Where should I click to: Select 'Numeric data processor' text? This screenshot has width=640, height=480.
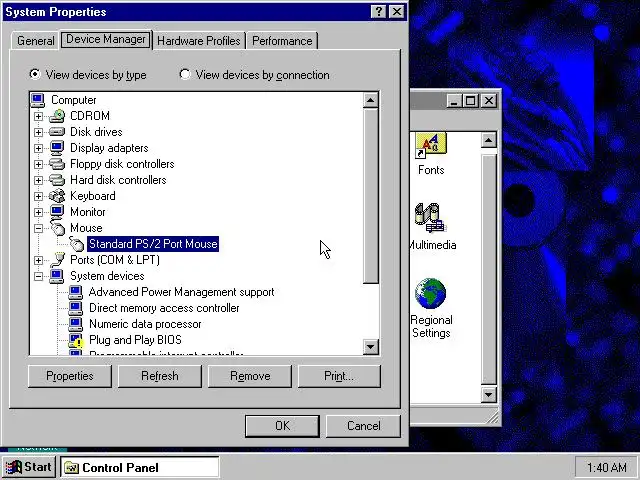click(145, 324)
